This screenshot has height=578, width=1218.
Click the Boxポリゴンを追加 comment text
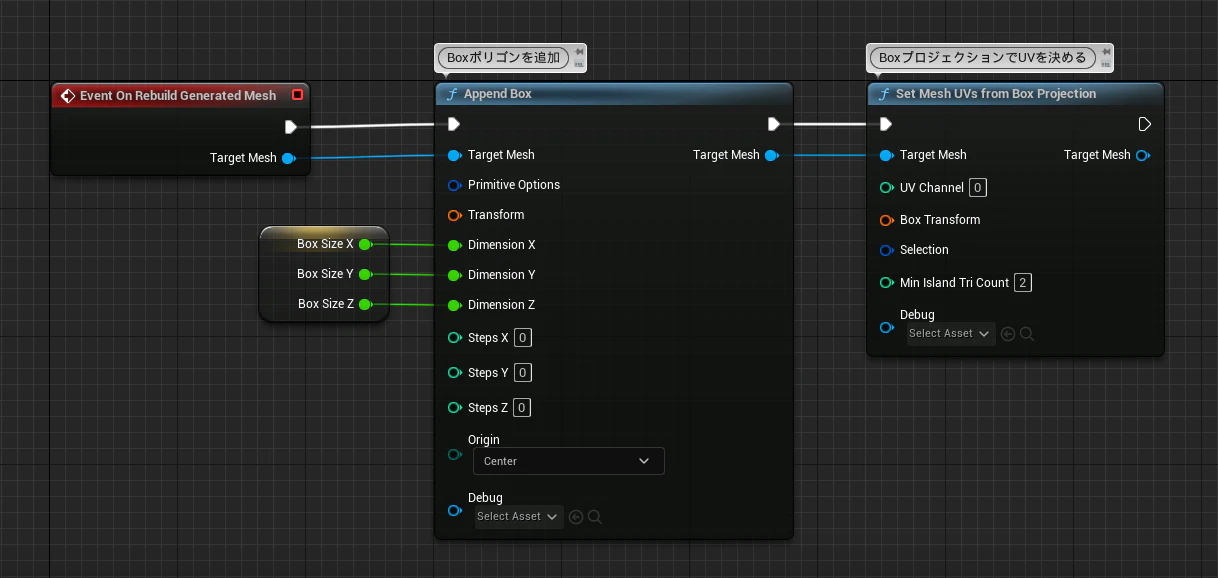pyautogui.click(x=503, y=58)
